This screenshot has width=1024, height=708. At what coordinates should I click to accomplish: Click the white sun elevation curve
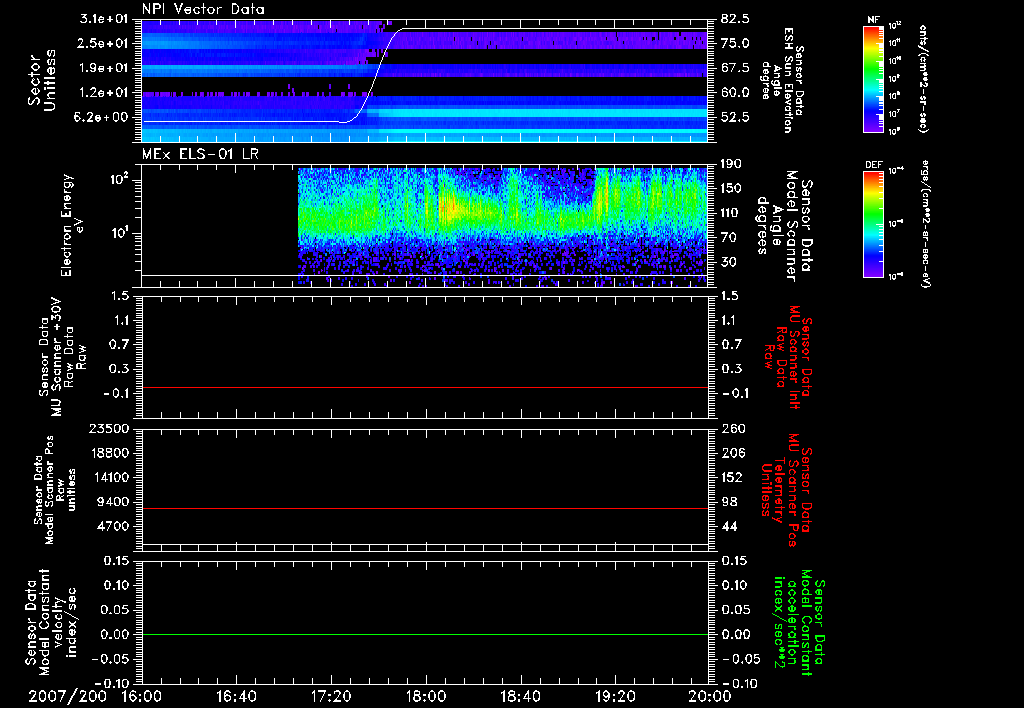click(x=376, y=76)
